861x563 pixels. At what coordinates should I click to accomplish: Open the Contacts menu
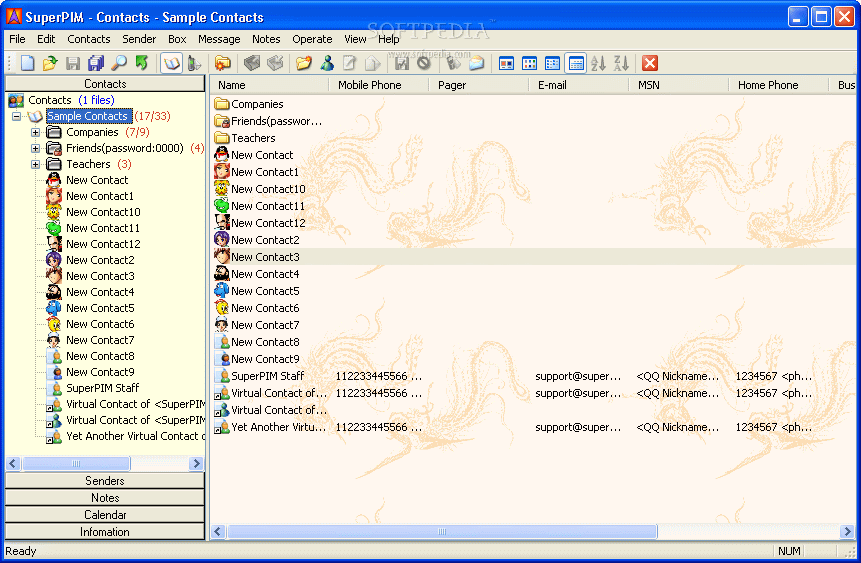[x=88, y=39]
